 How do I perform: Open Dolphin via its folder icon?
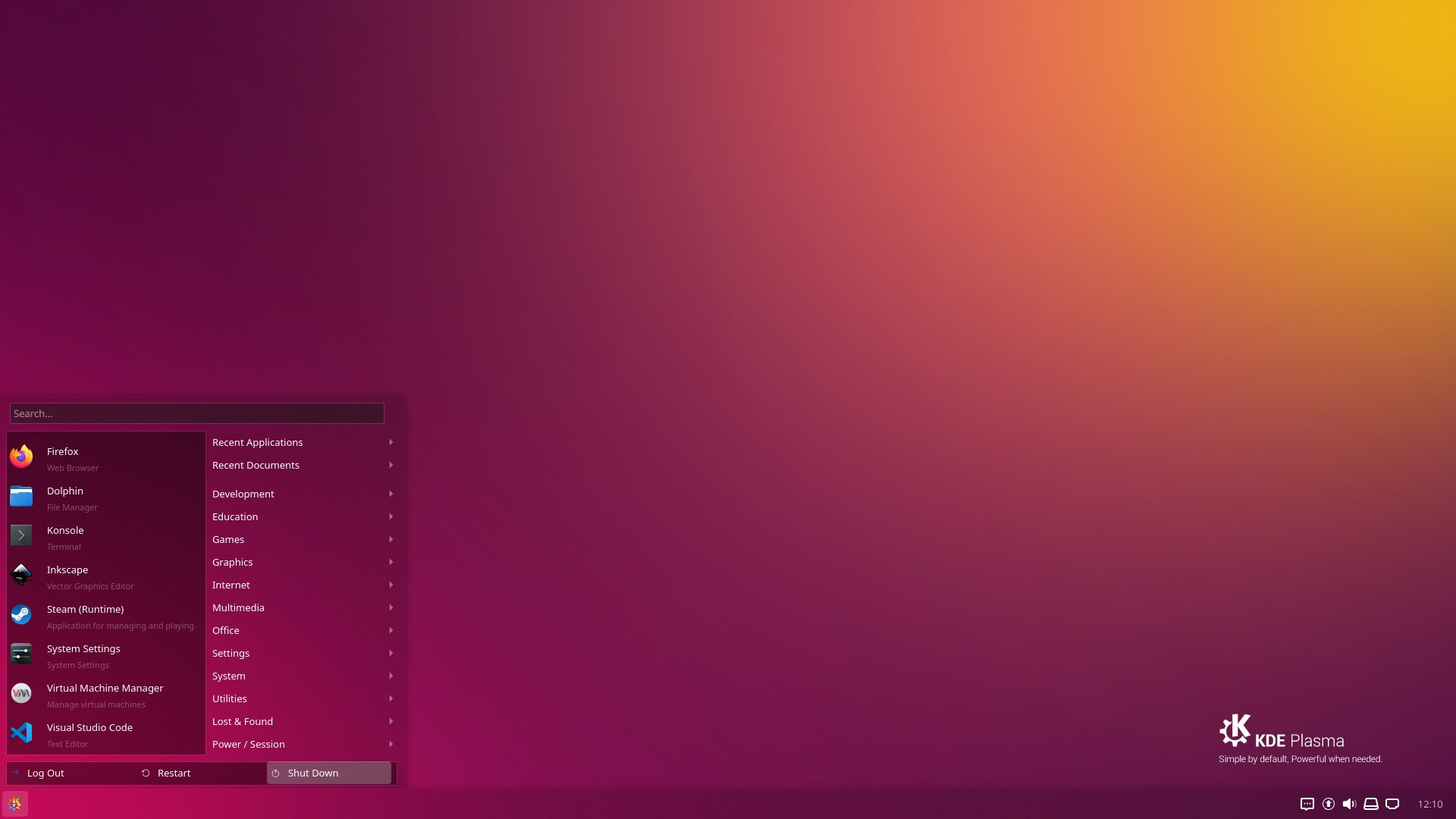[x=21, y=496]
